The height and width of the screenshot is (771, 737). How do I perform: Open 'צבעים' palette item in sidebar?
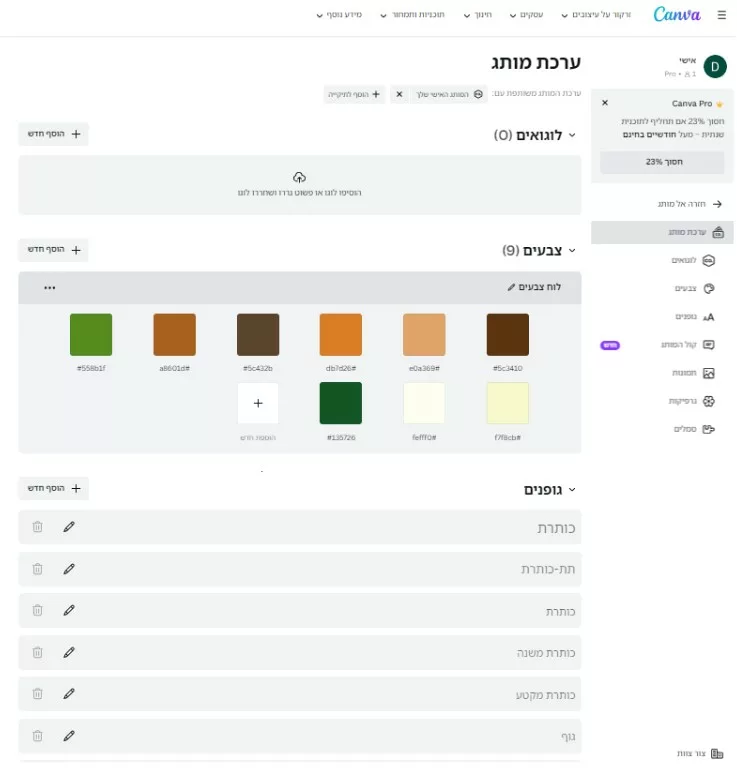pyautogui.click(x=694, y=288)
